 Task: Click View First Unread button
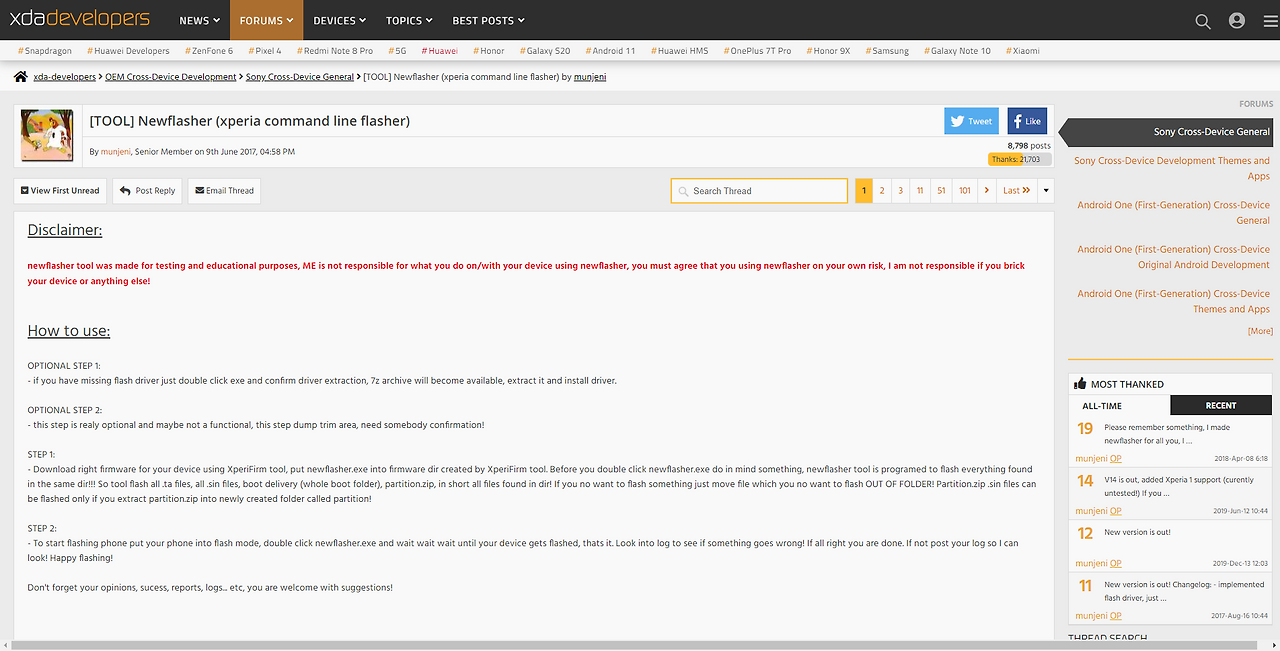58,190
